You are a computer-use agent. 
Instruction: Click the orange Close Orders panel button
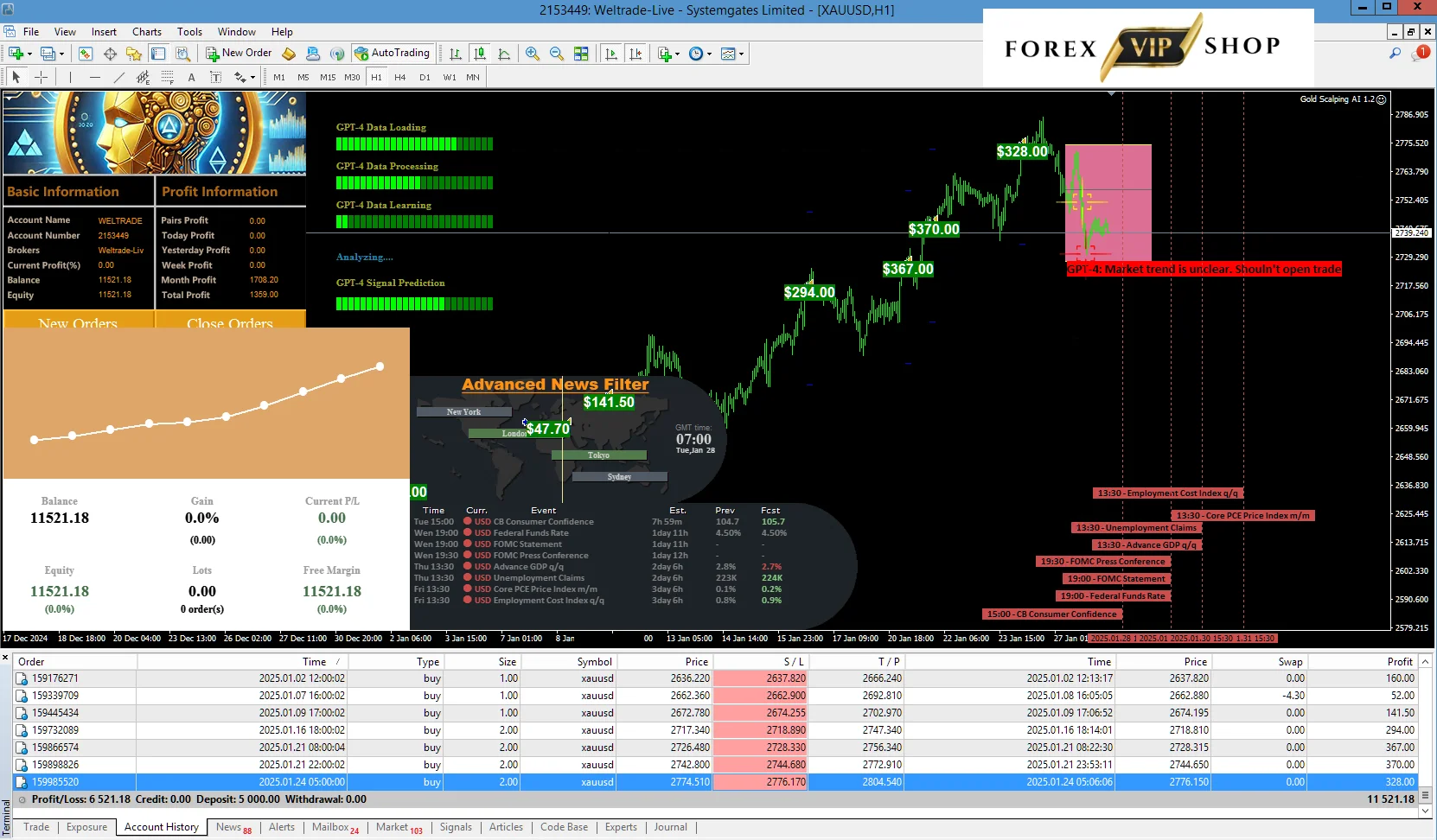pos(230,321)
